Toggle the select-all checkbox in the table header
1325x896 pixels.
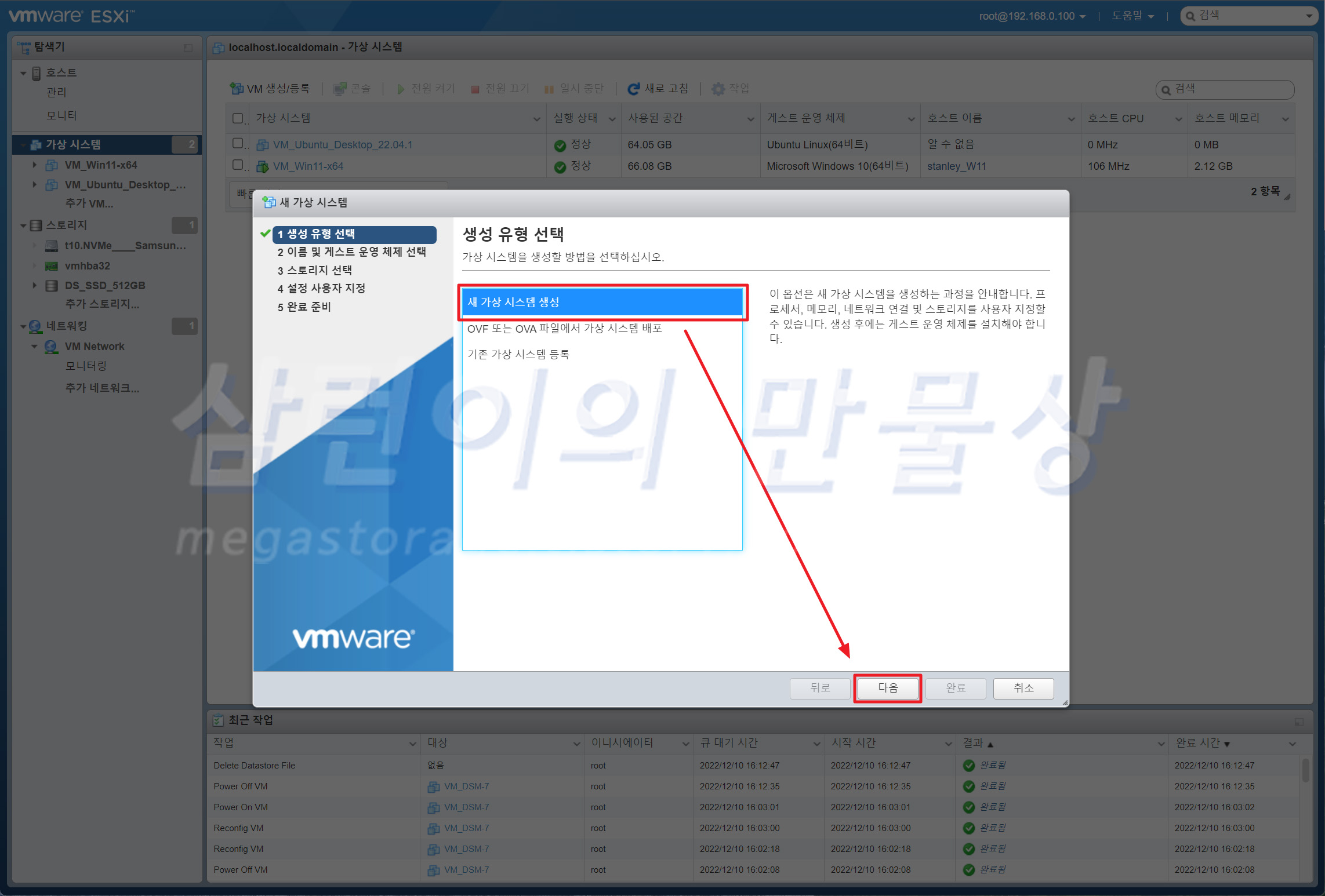coord(237,118)
